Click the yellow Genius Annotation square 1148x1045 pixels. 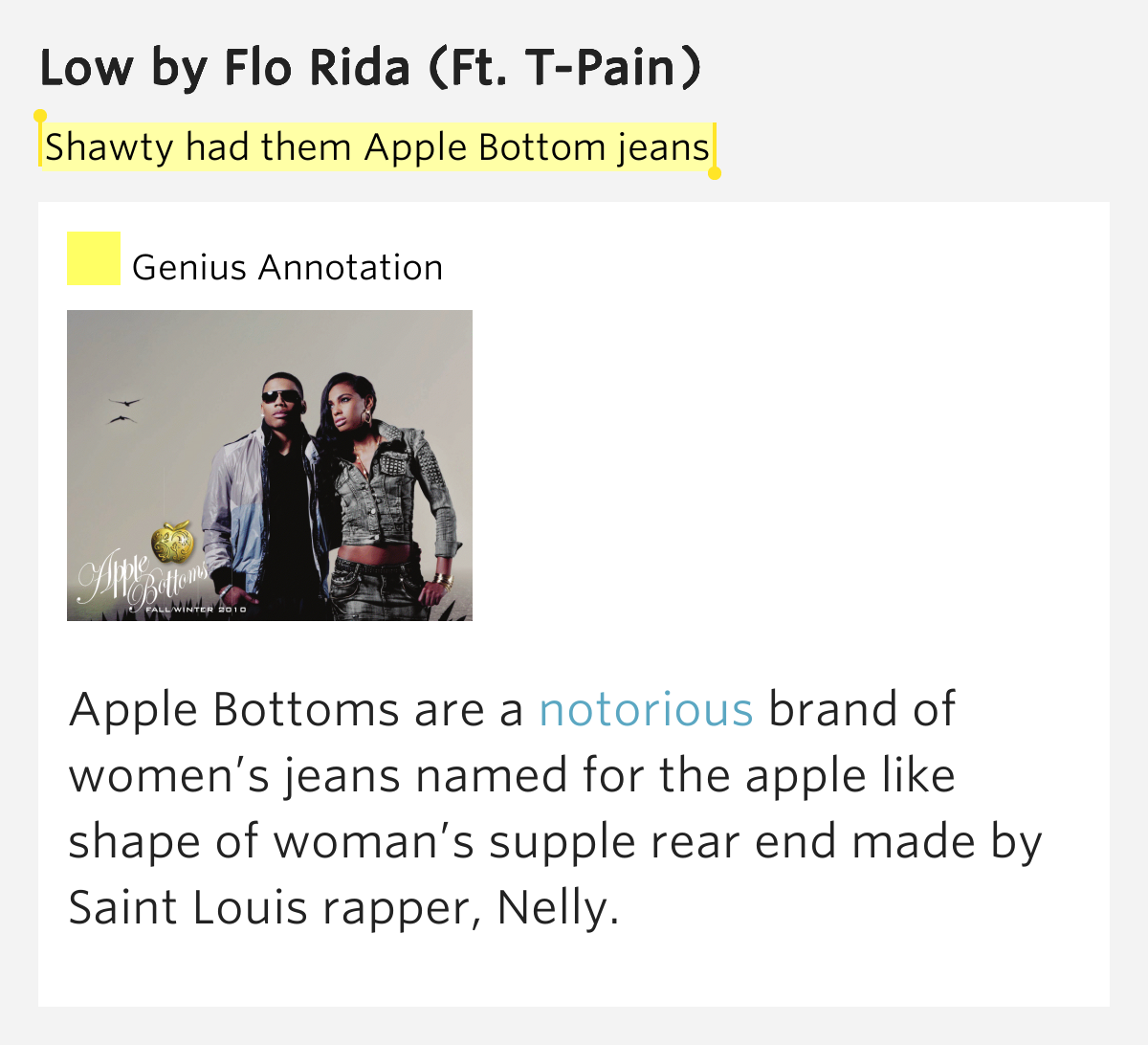[x=94, y=258]
